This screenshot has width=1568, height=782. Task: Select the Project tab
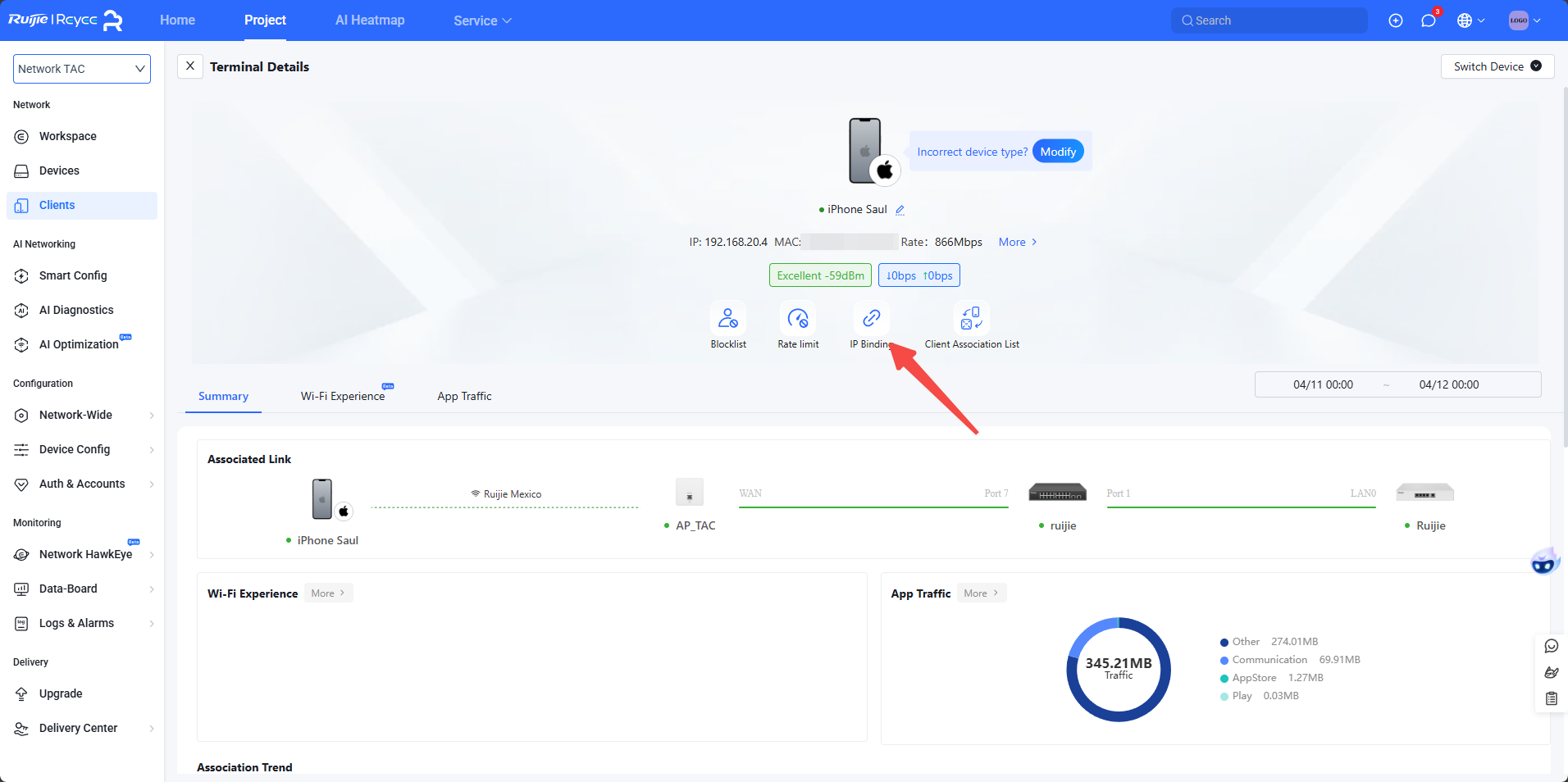pos(265,20)
